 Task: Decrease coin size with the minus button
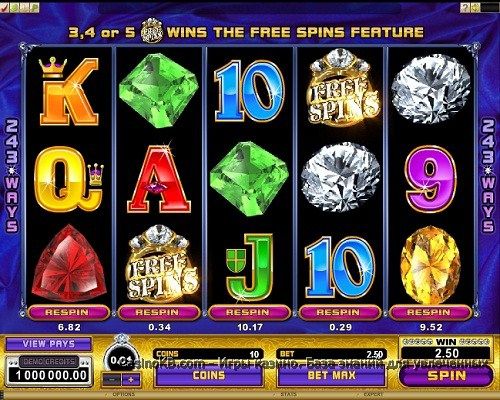coord(111,379)
